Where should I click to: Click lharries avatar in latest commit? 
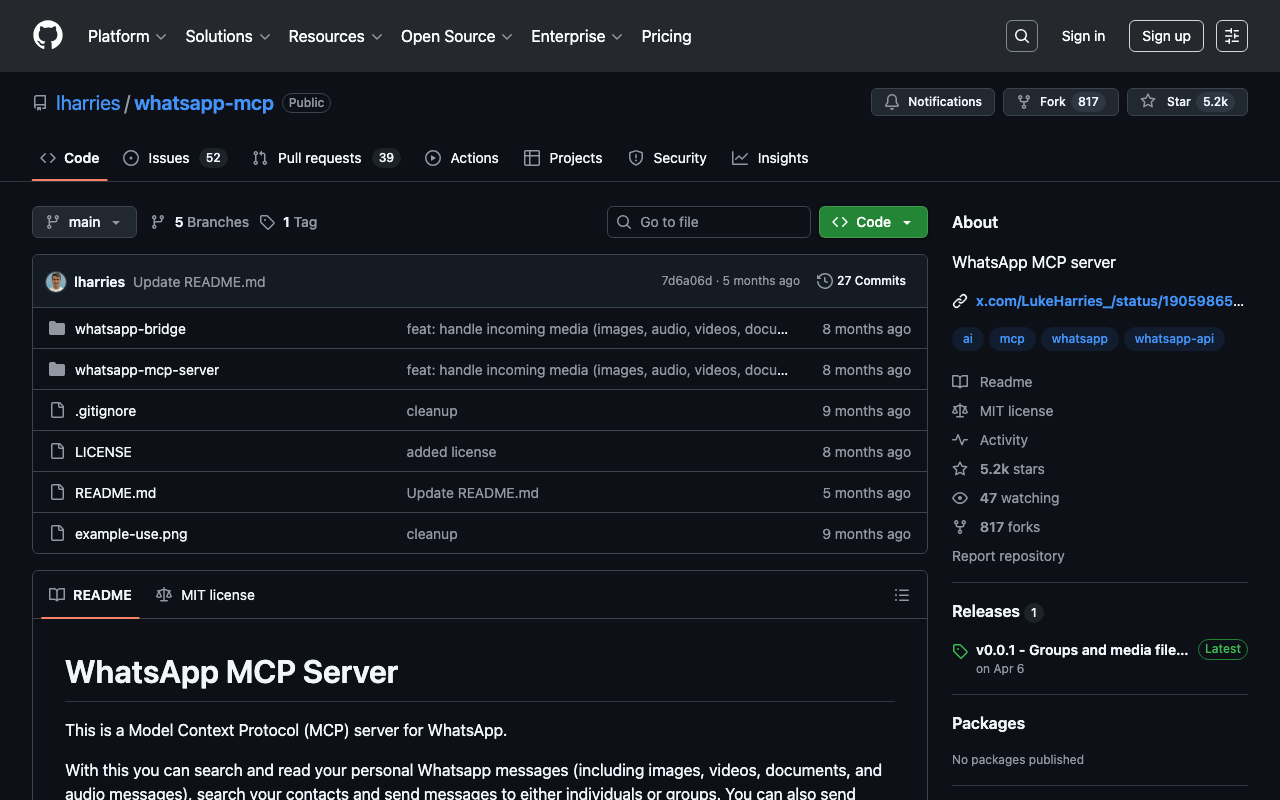coord(56,282)
